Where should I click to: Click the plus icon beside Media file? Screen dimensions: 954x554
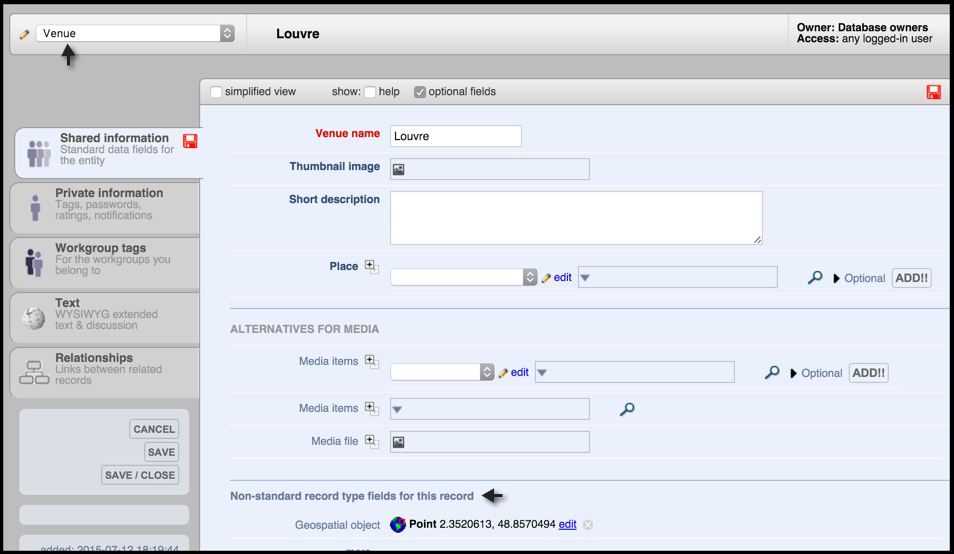click(371, 441)
